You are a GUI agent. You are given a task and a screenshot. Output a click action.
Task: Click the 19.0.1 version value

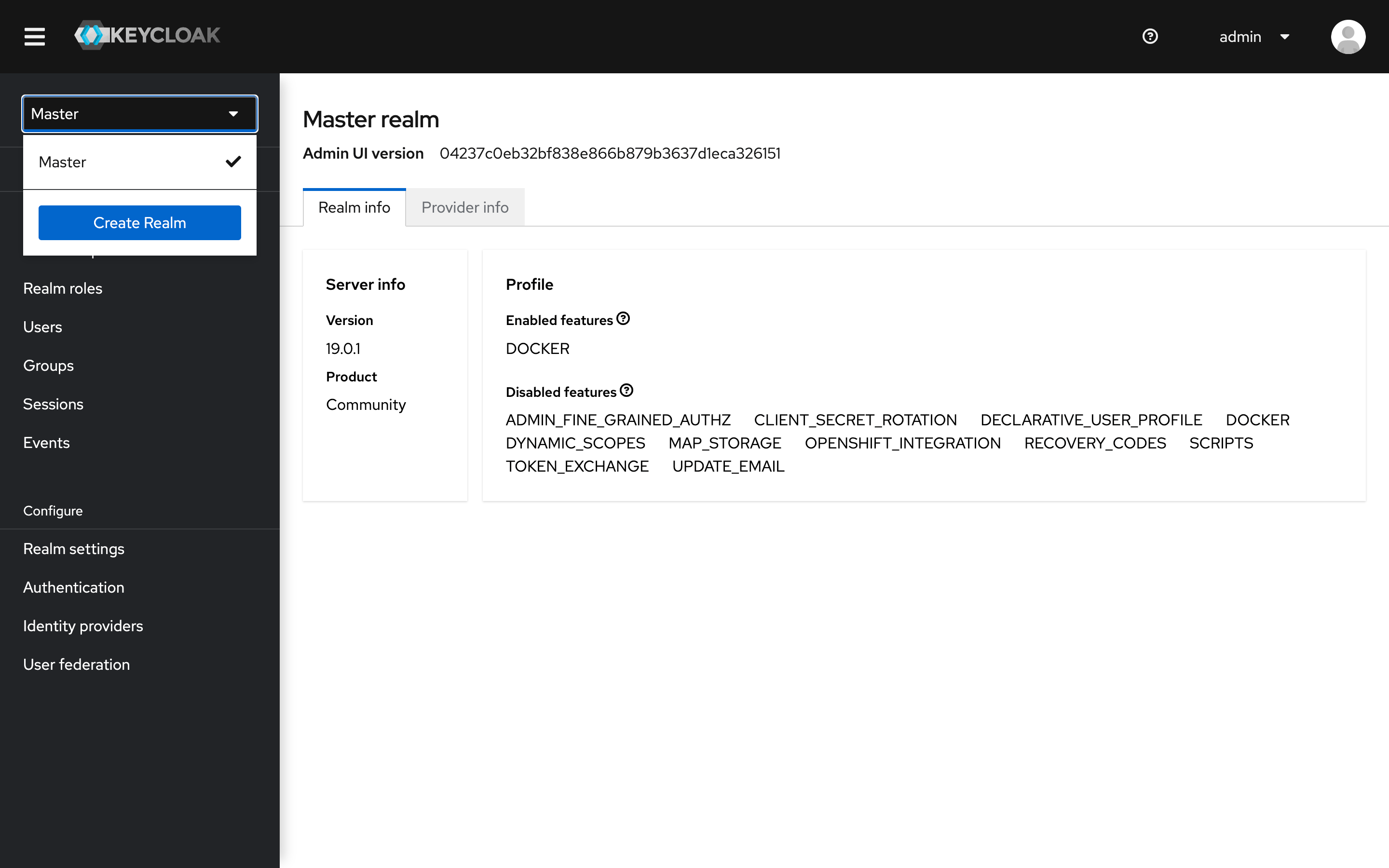click(342, 349)
